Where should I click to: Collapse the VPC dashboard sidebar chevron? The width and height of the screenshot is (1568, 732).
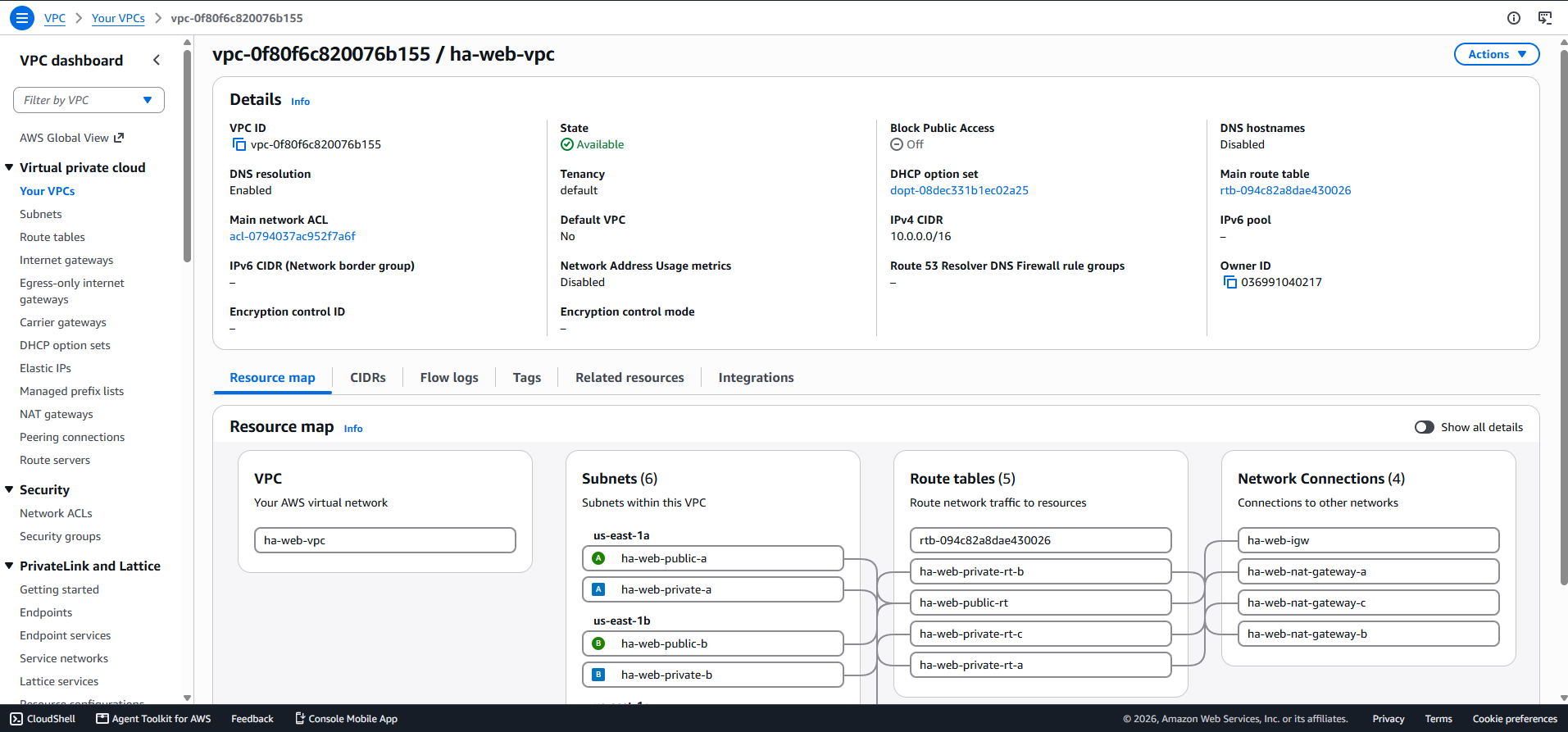pos(157,60)
